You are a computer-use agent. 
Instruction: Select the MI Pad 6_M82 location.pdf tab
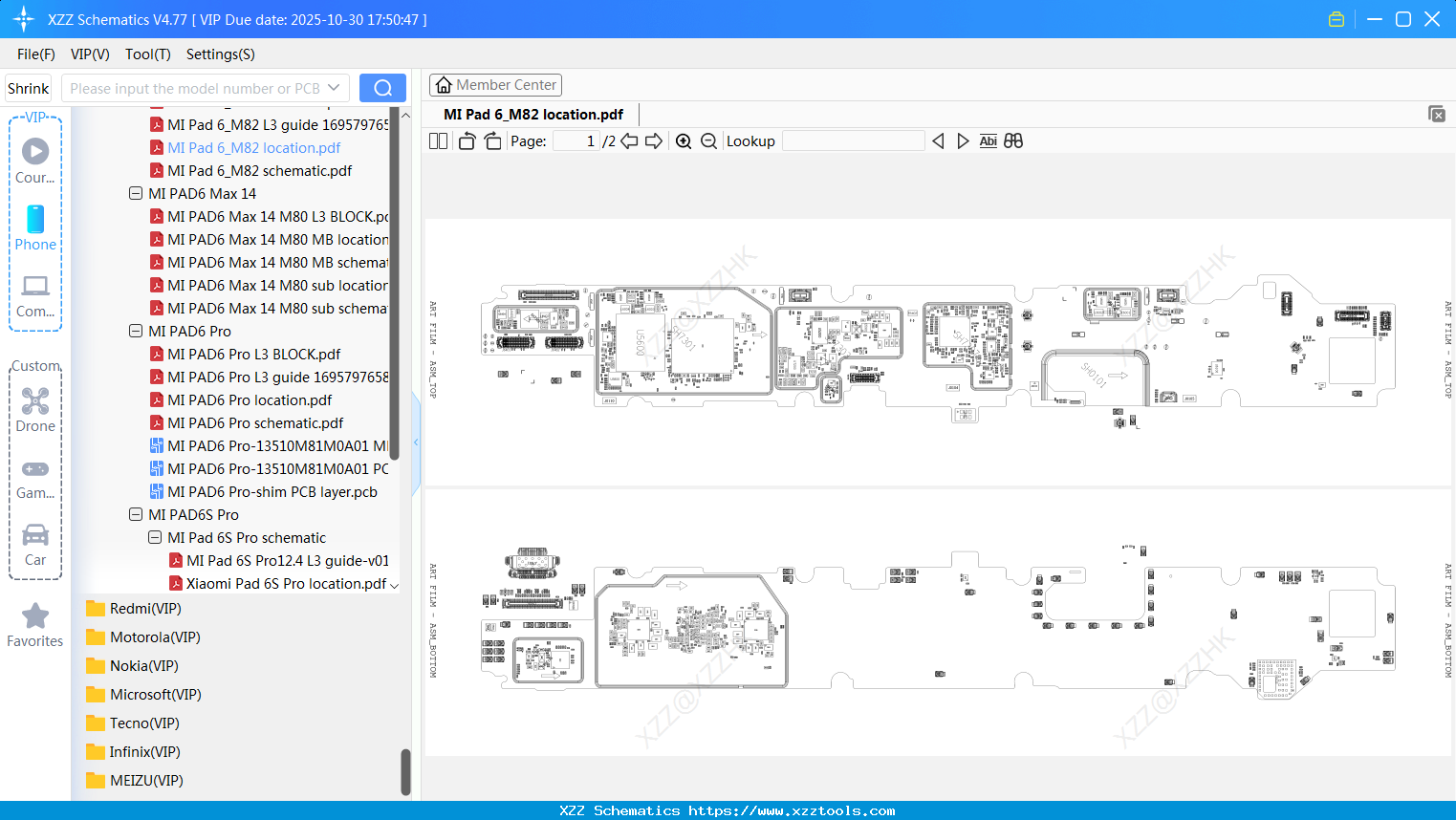[x=533, y=115]
